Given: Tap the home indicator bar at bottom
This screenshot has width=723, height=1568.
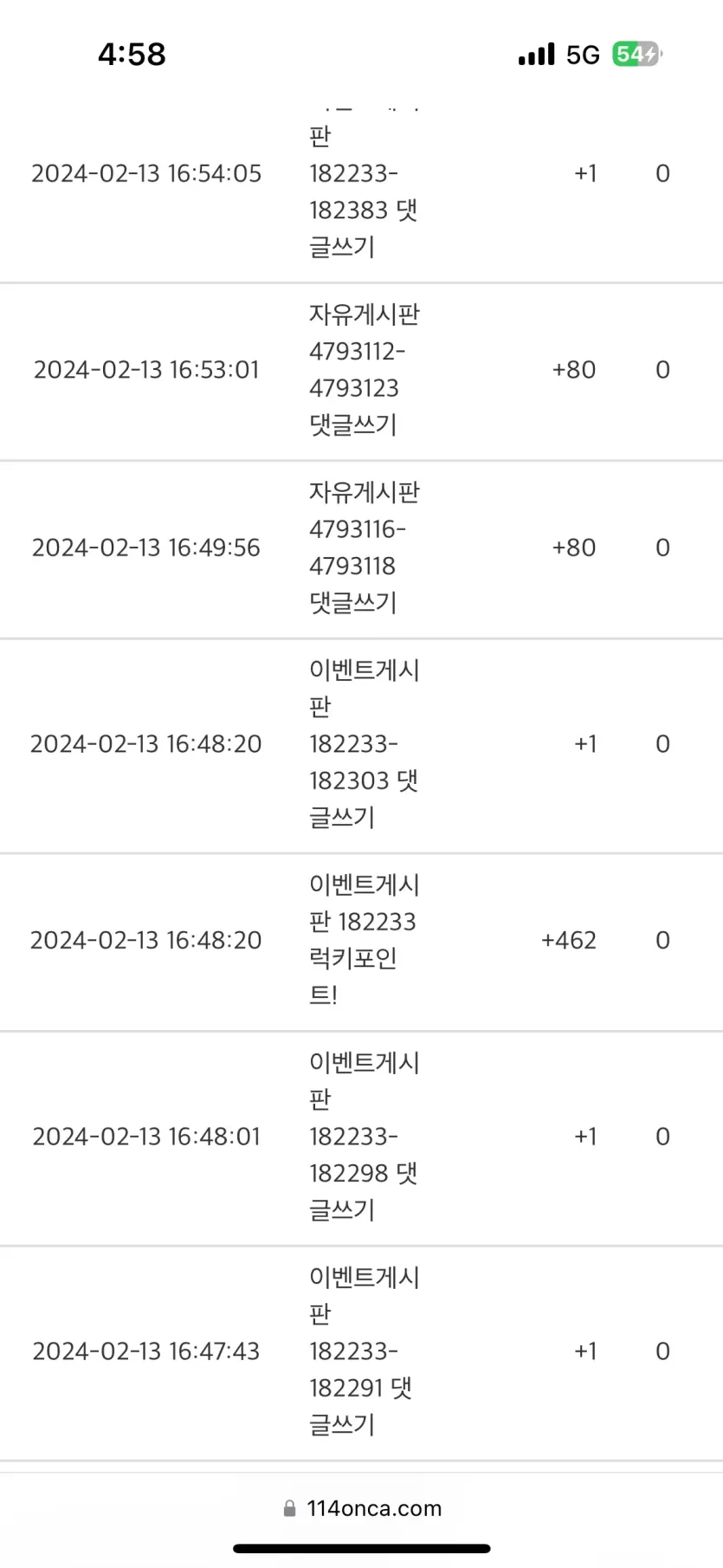Looking at the screenshot, I should pos(362,1548).
